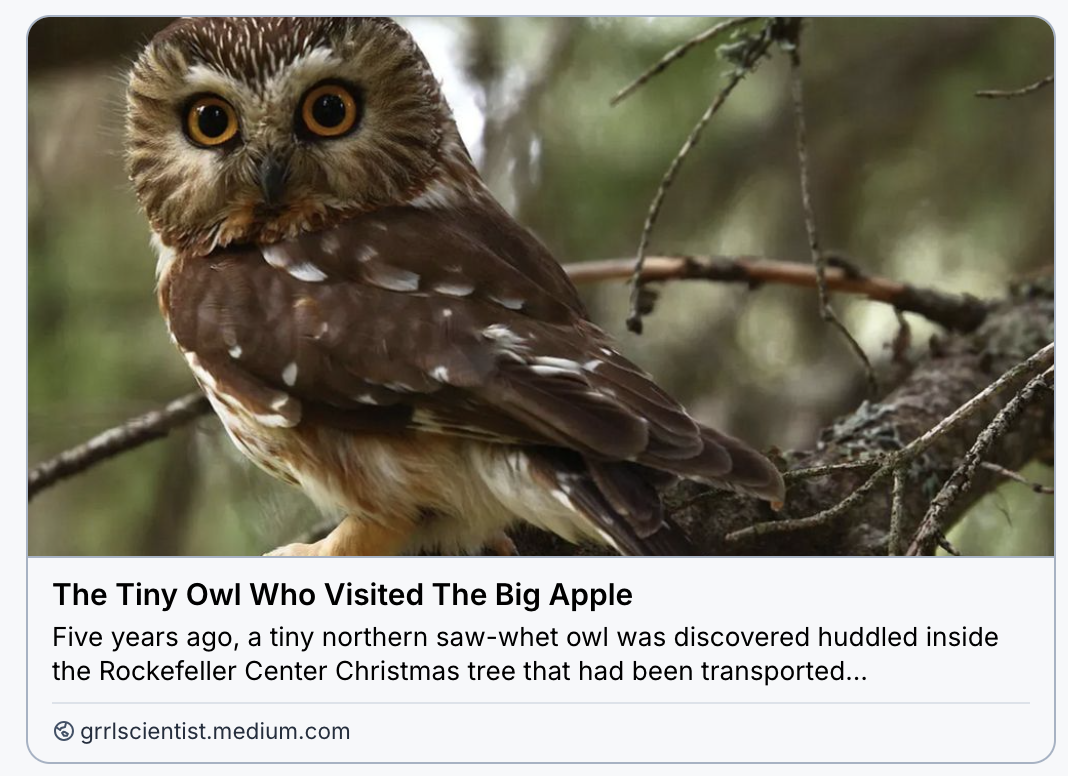Click the description text starting 'Five years ago'

(x=525, y=654)
